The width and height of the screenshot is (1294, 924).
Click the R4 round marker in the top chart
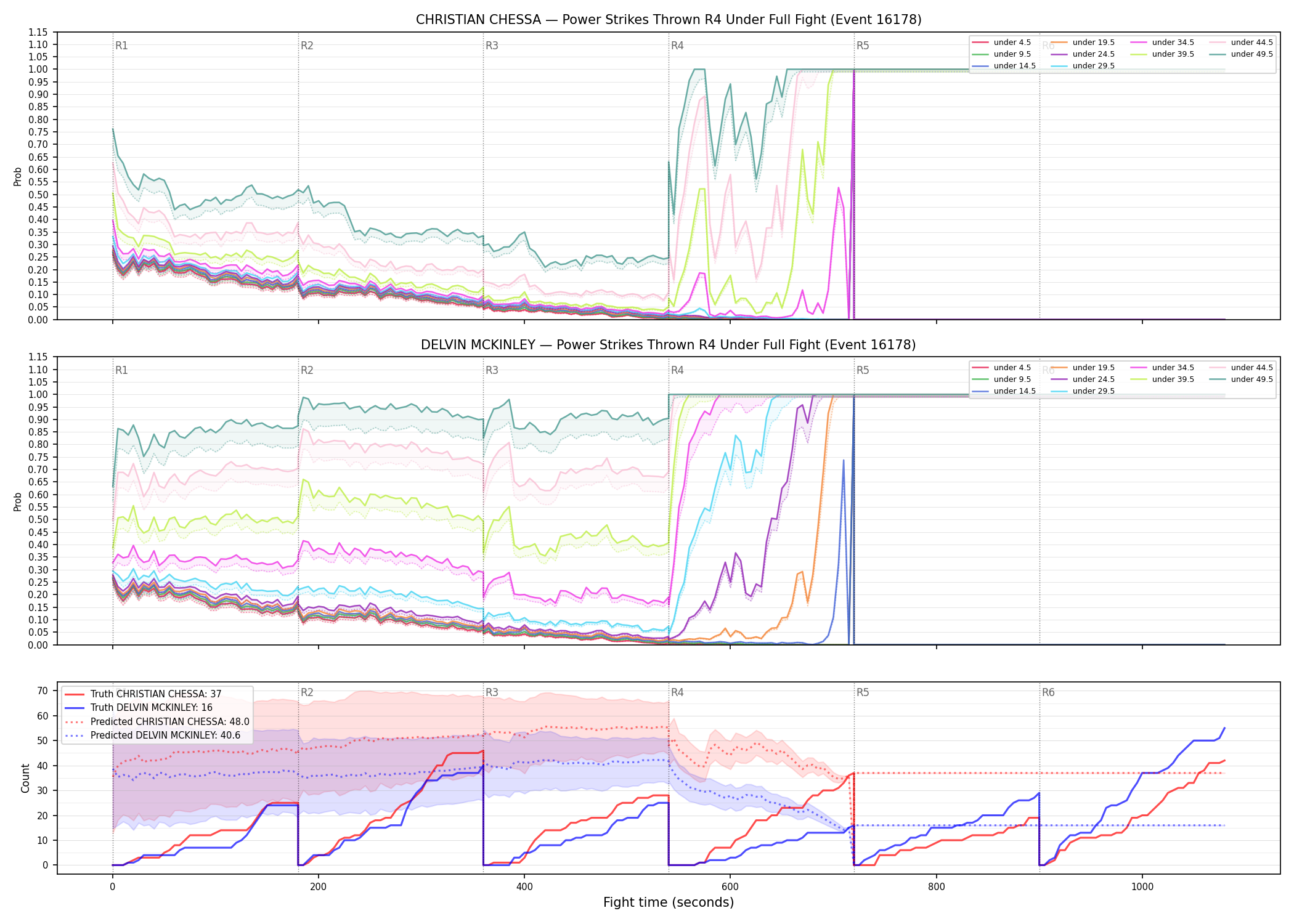[x=677, y=46]
